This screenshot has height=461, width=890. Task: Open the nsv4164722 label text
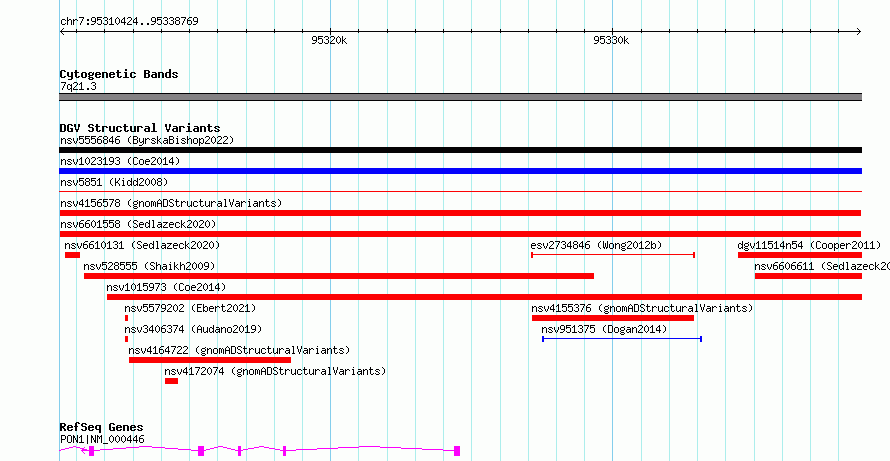click(x=239, y=350)
